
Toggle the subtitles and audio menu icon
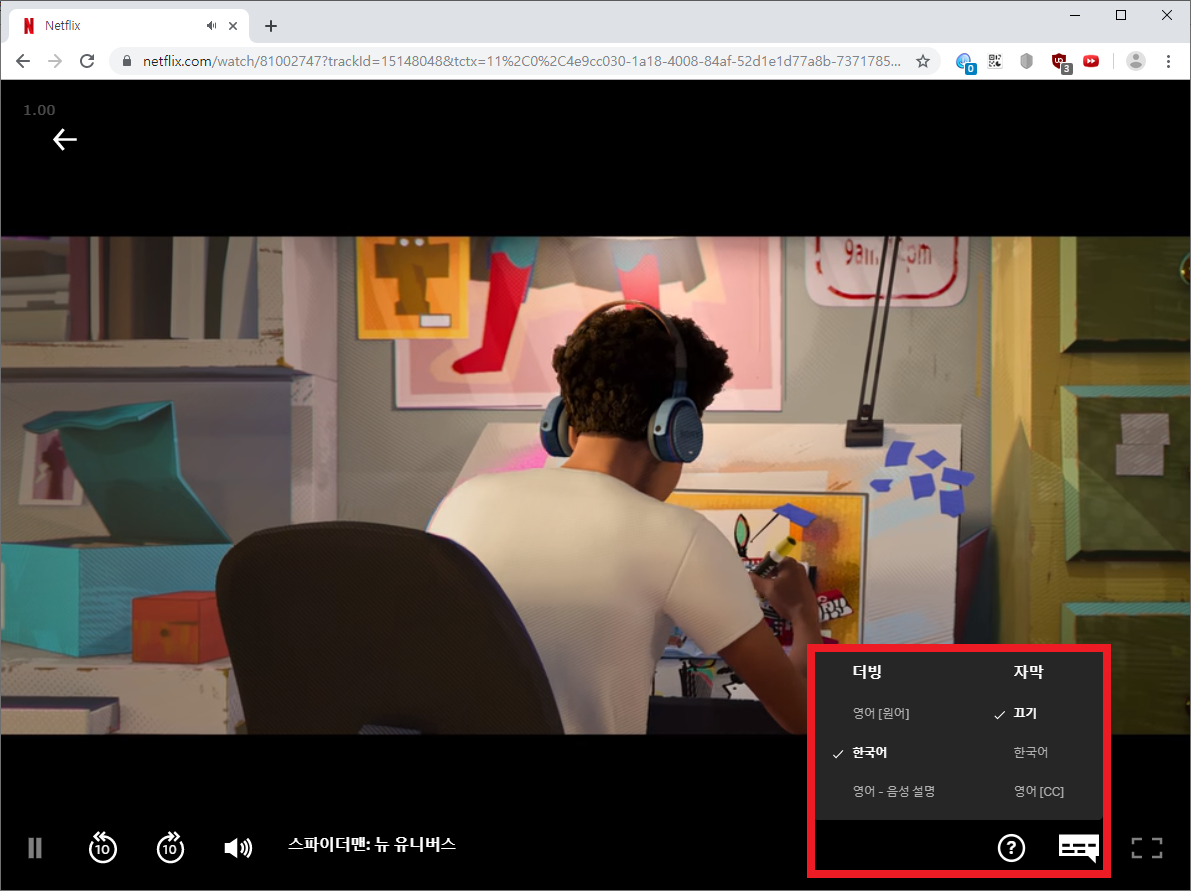pyautogui.click(x=1079, y=848)
